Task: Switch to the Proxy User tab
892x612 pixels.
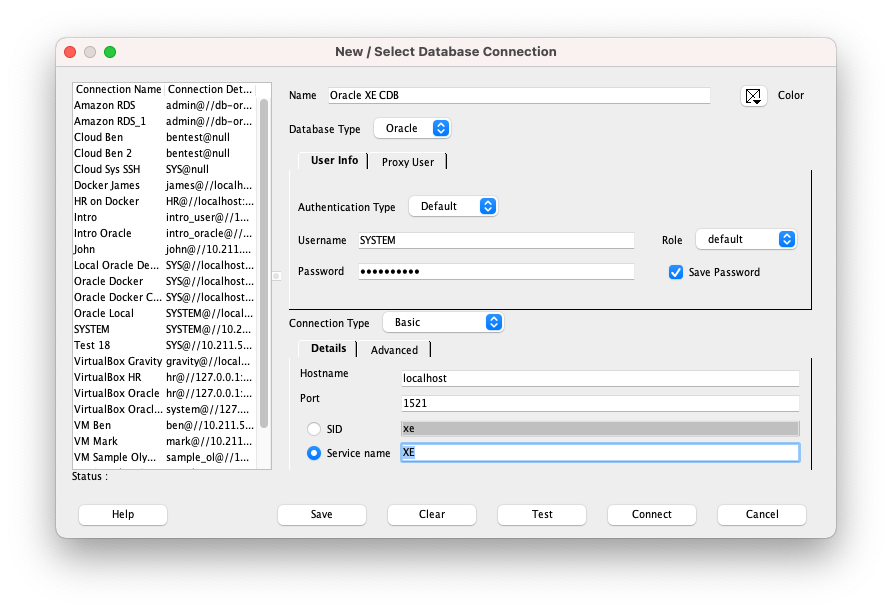Action: click(x=408, y=162)
